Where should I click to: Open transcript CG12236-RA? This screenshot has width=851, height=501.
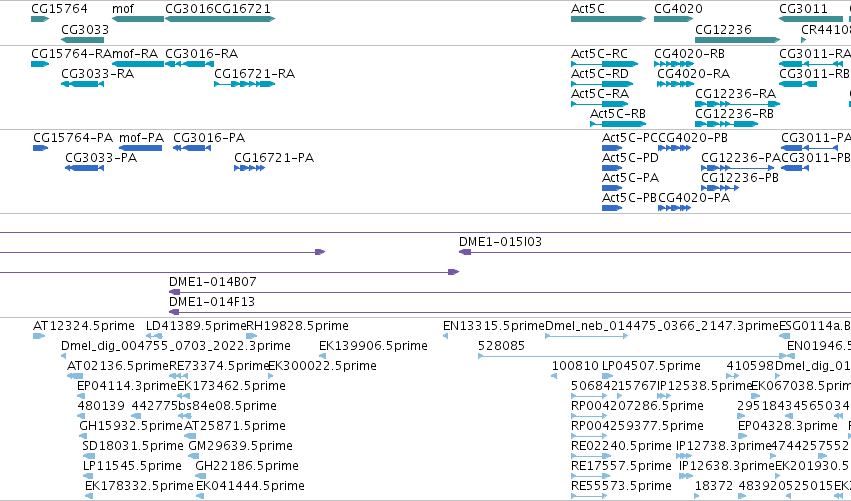pos(735,94)
